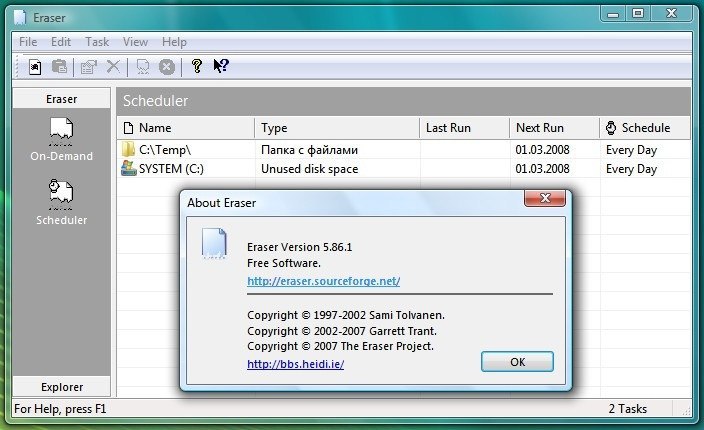Select the SYSTEM (C:) task row
This screenshot has width=704, height=430.
404,168
